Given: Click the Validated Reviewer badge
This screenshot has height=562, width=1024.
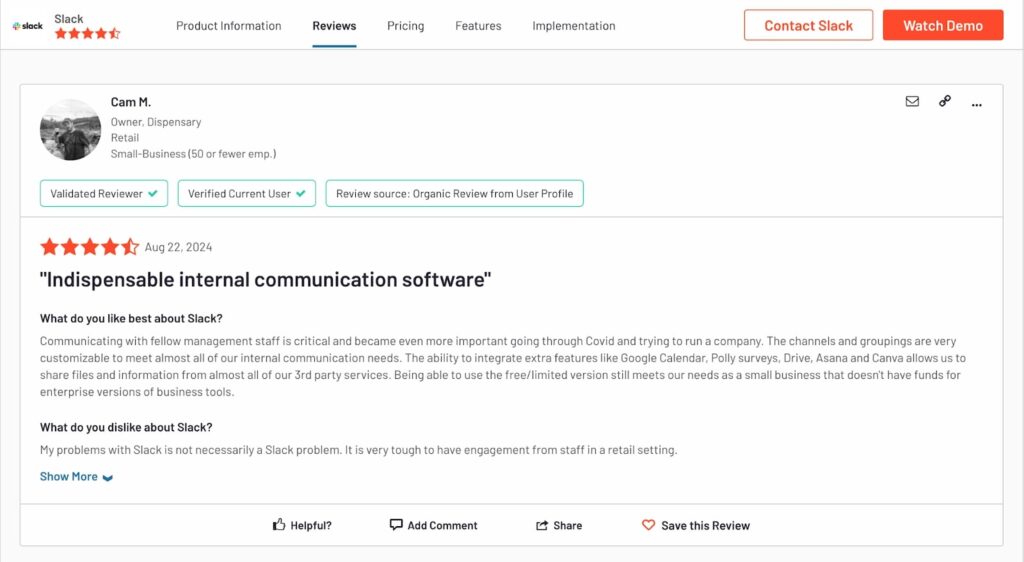Looking at the screenshot, I should [x=104, y=193].
